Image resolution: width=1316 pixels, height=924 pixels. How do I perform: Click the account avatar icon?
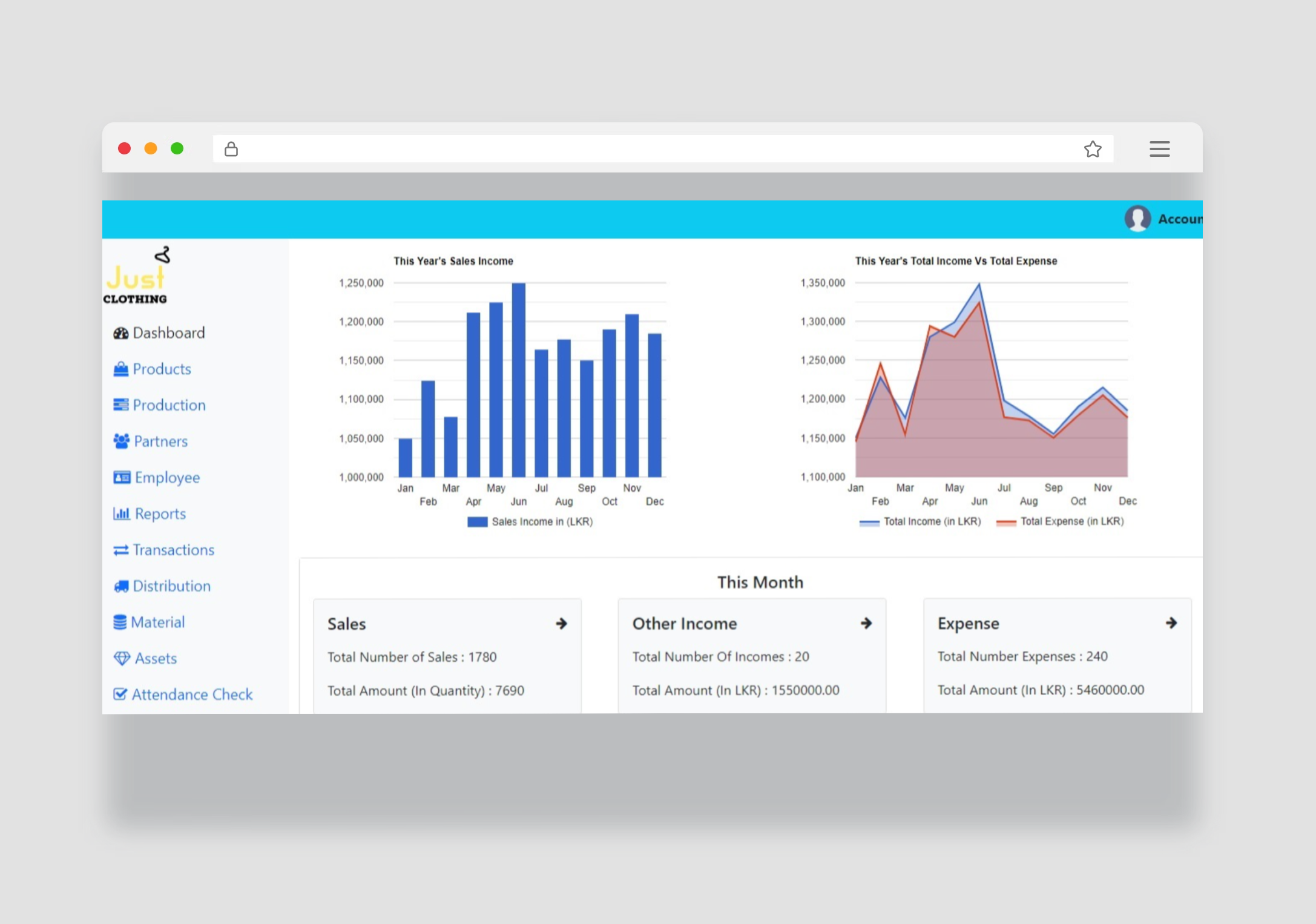click(1137, 219)
